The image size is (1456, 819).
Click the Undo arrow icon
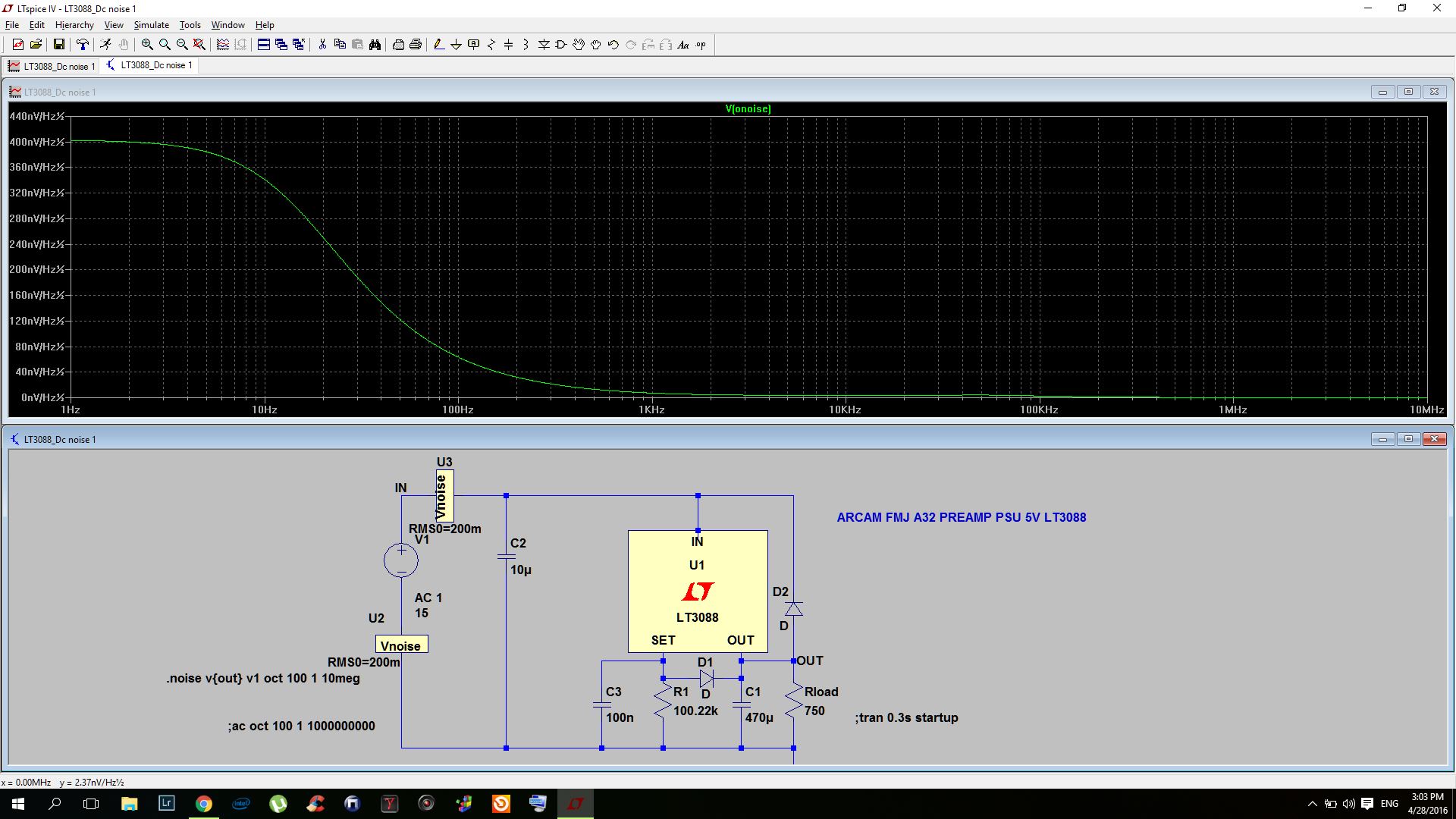(613, 45)
